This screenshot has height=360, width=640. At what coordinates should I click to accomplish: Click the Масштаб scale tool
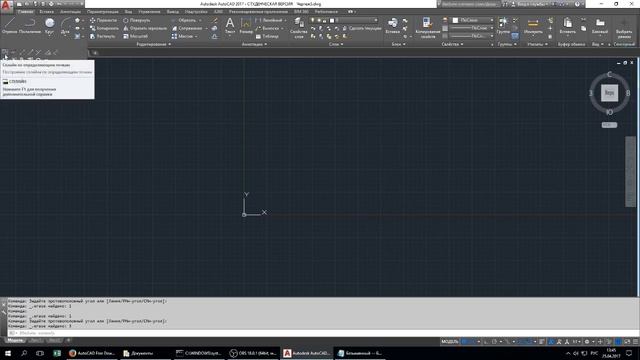point(136,36)
